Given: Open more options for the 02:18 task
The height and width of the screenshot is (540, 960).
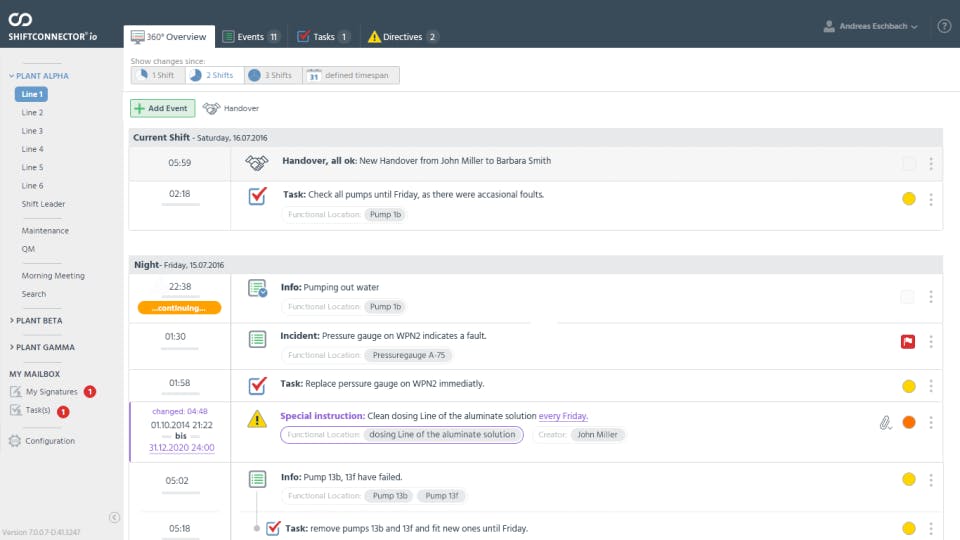Looking at the screenshot, I should tap(931, 199).
